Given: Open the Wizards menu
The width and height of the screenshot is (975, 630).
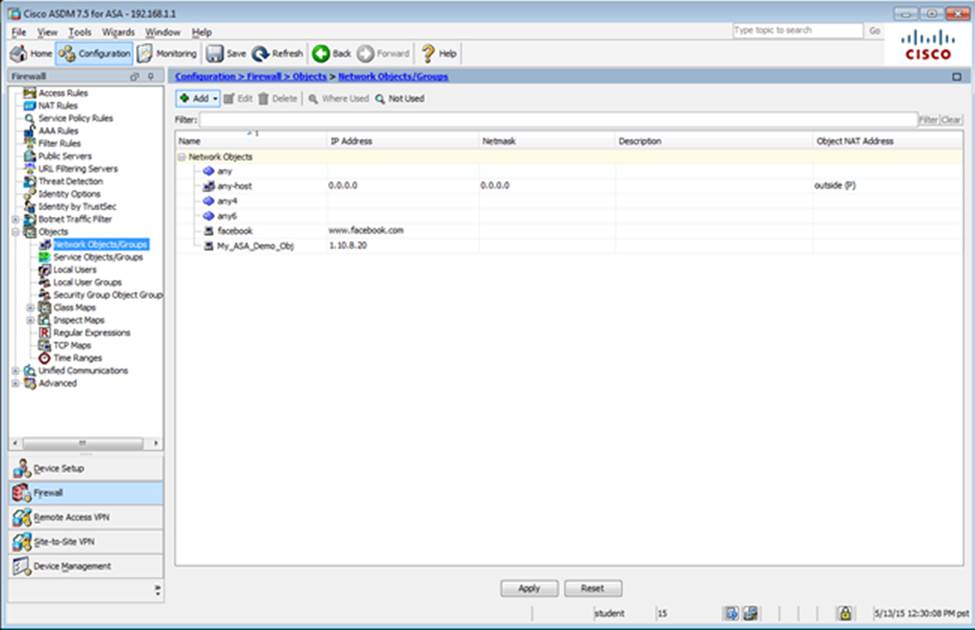Looking at the screenshot, I should point(118,32).
